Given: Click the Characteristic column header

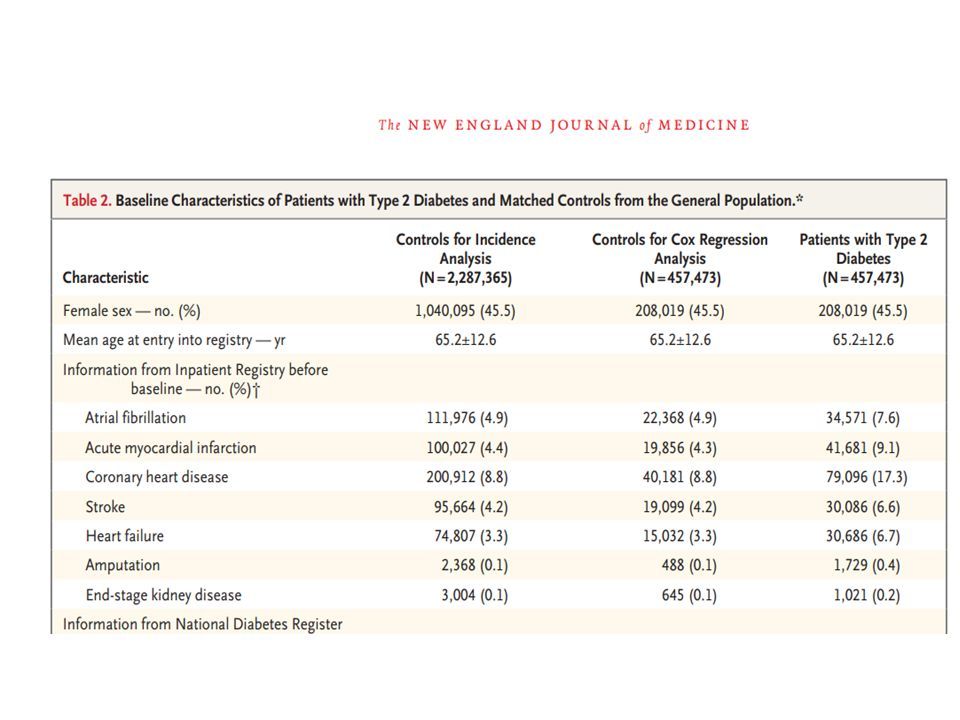Looking at the screenshot, I should click(105, 278).
